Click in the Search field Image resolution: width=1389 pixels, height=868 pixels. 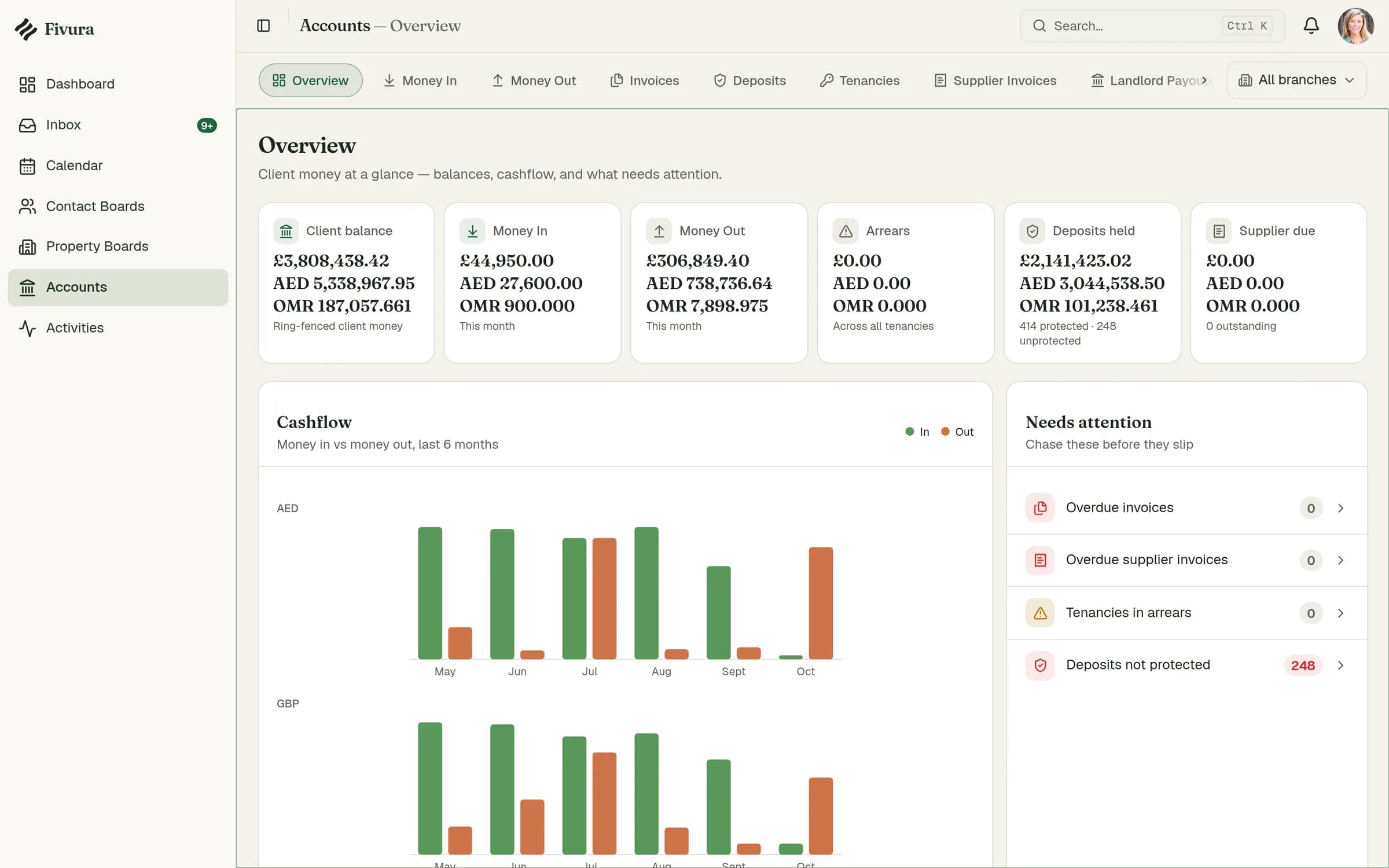tap(1152, 26)
